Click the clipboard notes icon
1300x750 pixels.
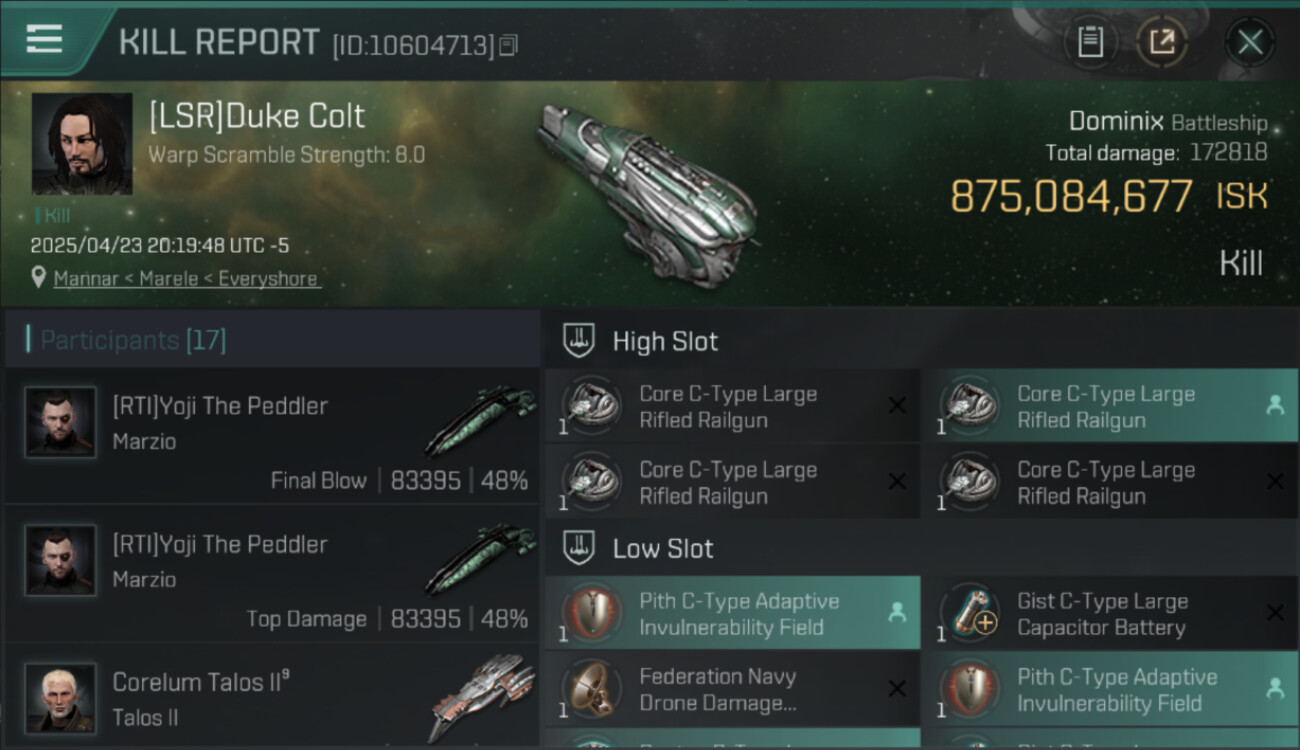point(1090,42)
